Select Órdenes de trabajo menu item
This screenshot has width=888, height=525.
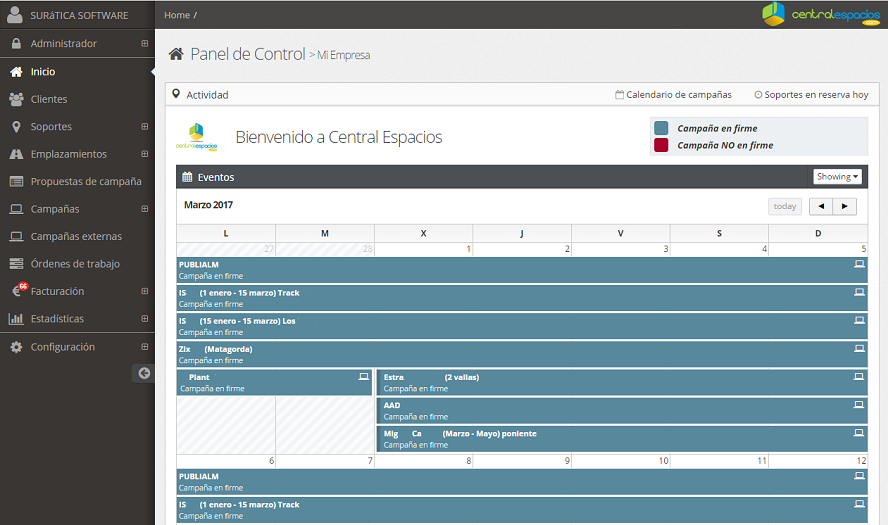tap(75, 264)
